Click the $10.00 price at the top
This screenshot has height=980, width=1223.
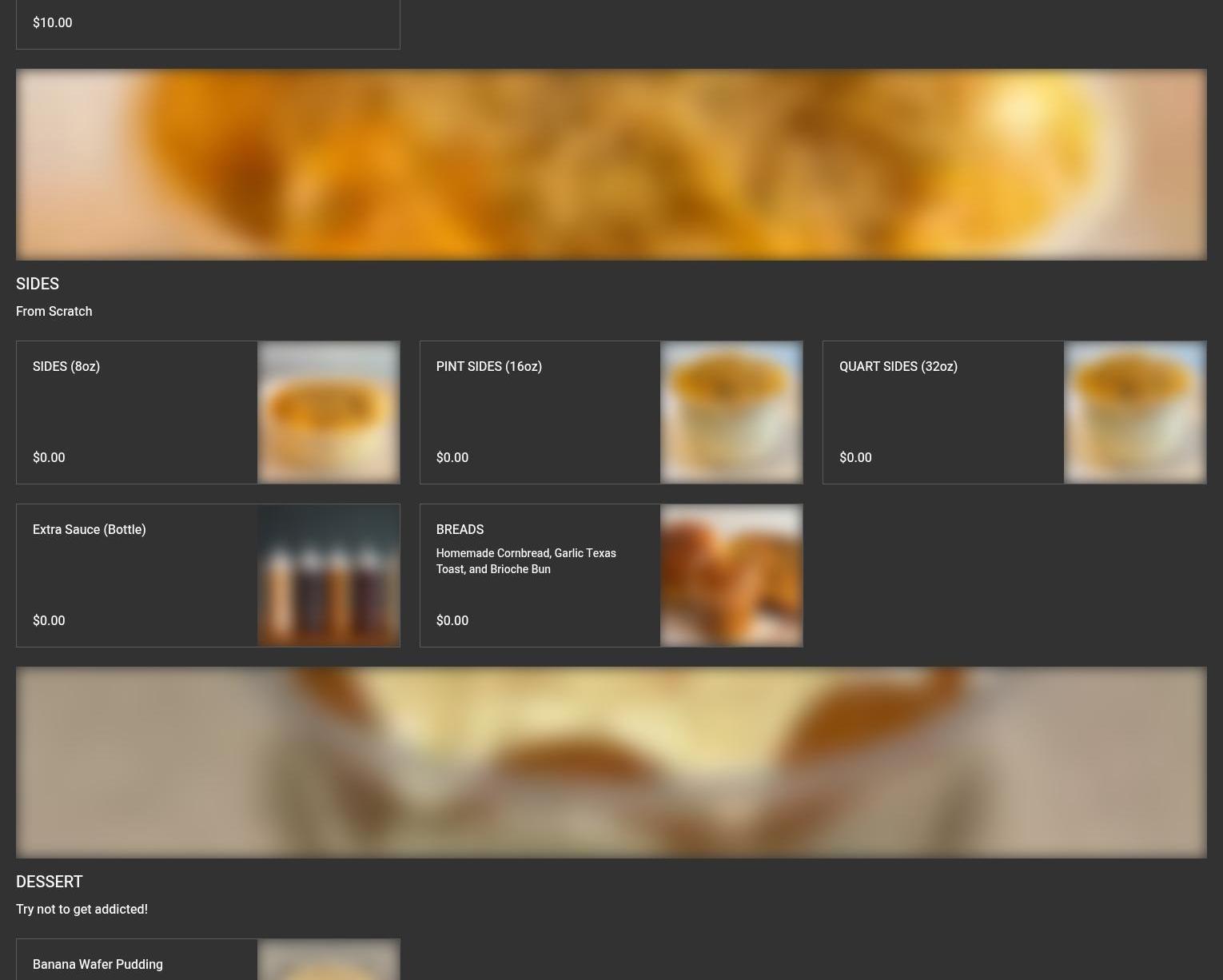[x=53, y=23]
